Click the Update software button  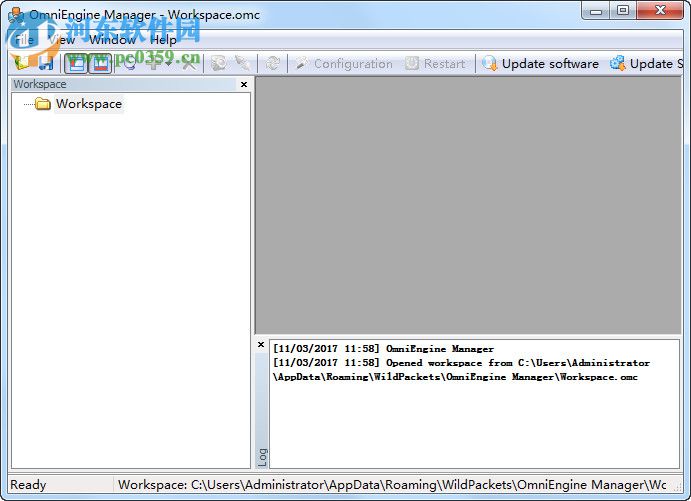click(x=540, y=64)
